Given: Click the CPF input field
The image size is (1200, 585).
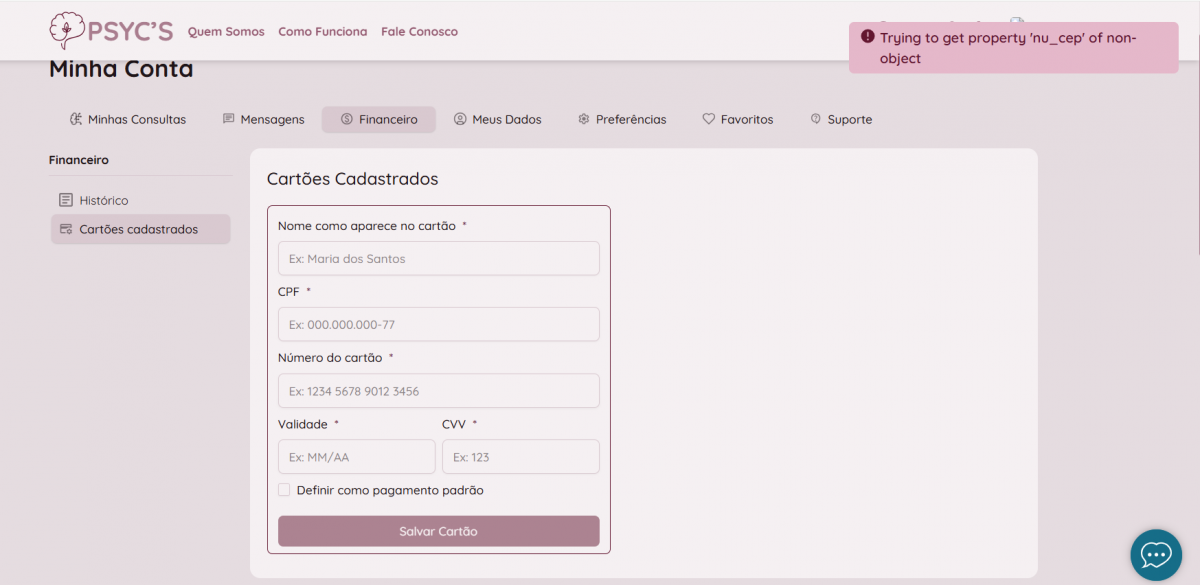Looking at the screenshot, I should point(438,325).
